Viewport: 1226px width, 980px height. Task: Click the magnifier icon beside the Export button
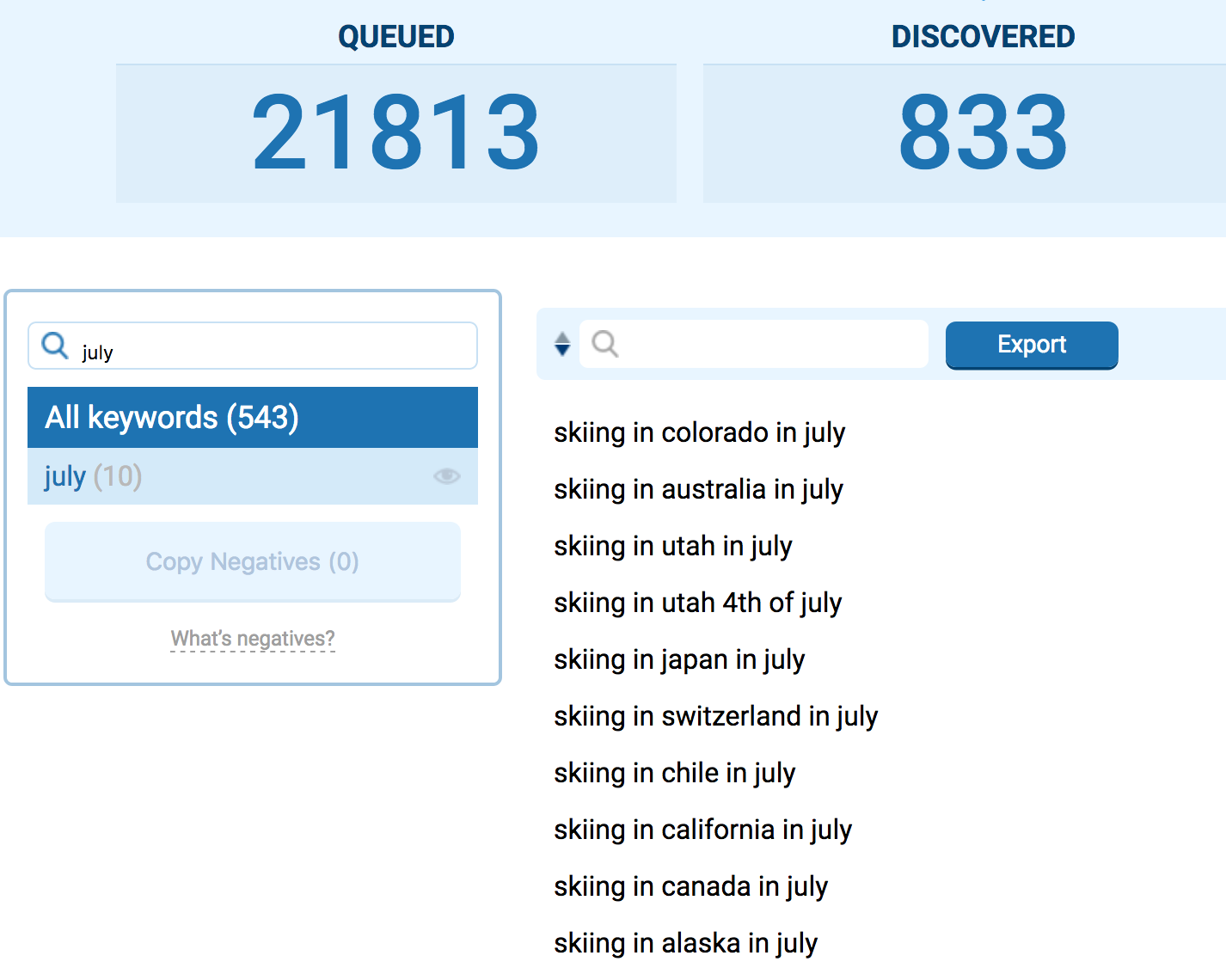605,344
